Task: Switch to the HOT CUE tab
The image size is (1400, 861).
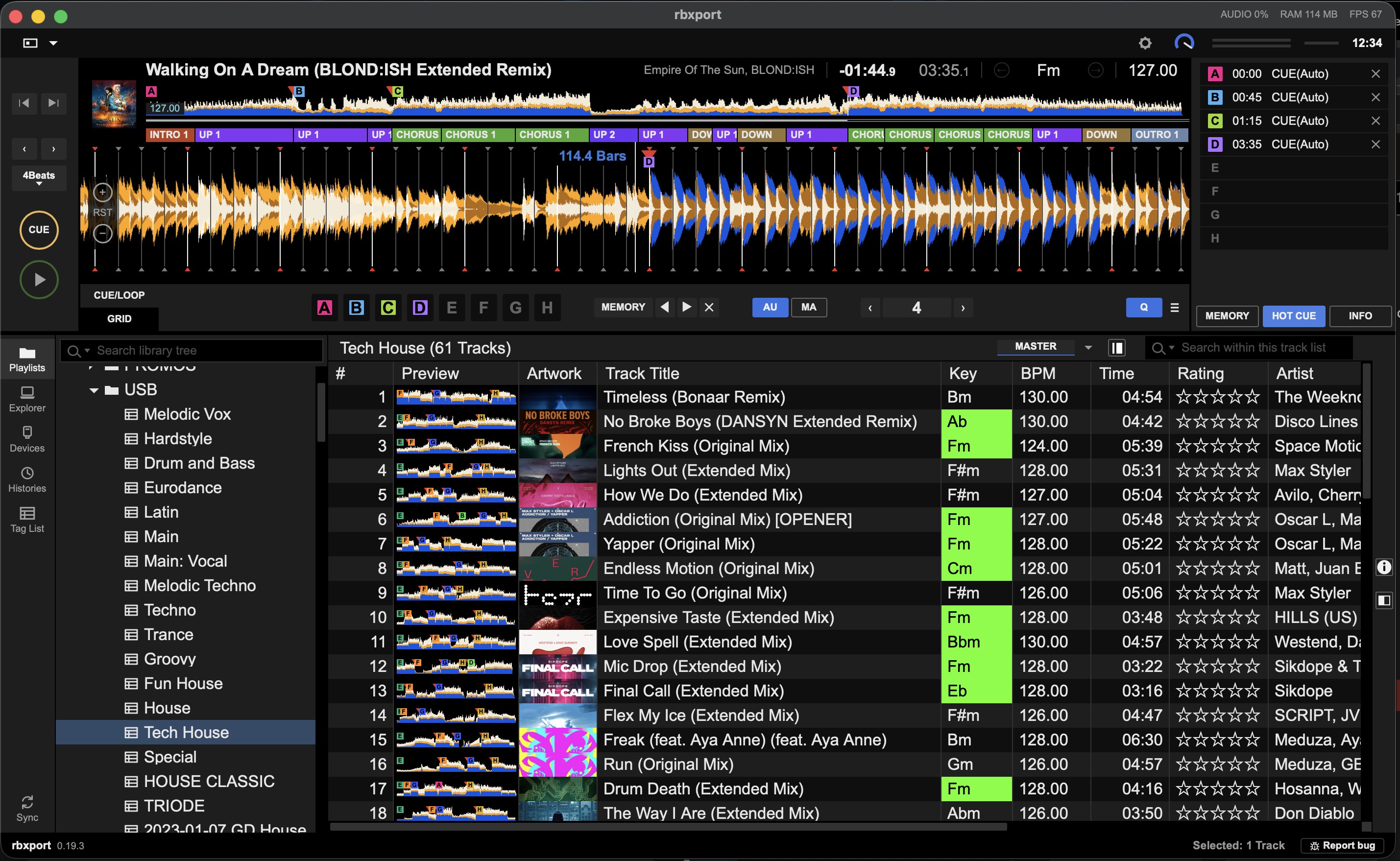Action: pyautogui.click(x=1294, y=316)
